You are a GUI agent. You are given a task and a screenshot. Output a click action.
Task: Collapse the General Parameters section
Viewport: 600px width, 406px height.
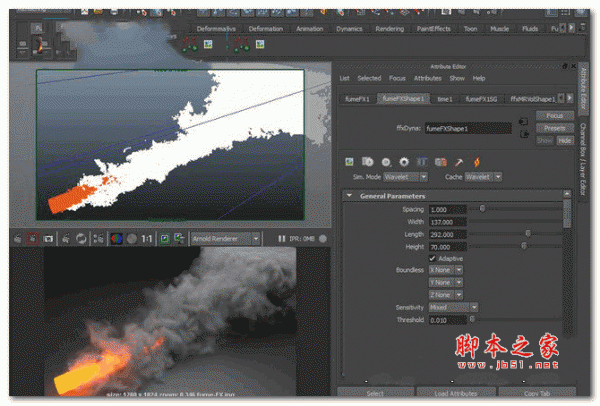(349, 196)
